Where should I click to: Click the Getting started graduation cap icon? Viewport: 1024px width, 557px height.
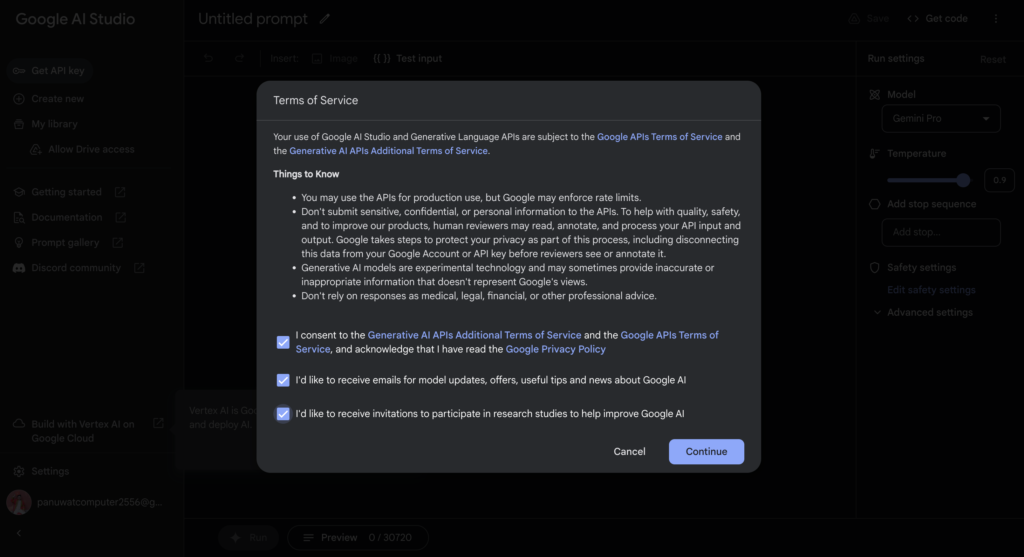[19, 192]
